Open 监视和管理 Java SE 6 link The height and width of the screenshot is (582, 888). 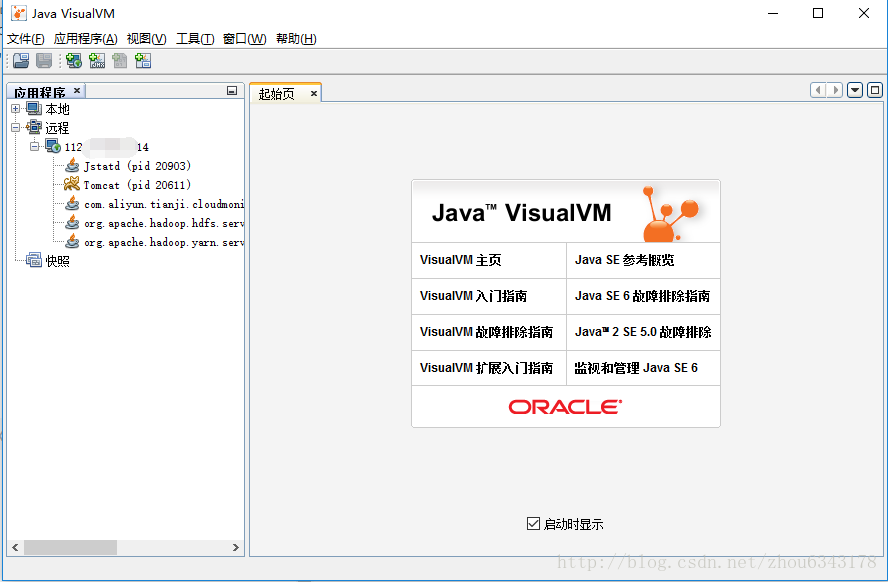(x=636, y=368)
